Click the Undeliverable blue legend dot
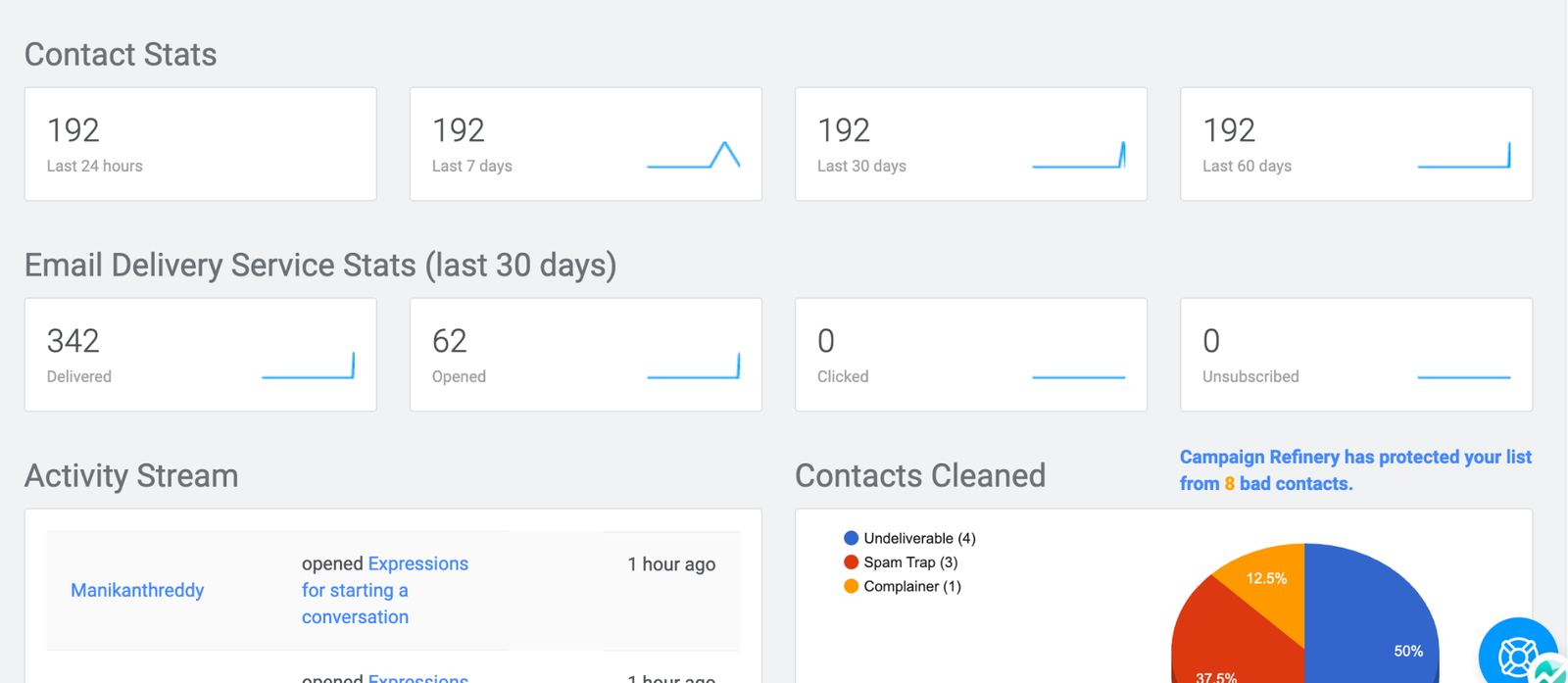The height and width of the screenshot is (683, 1568). pos(851,538)
